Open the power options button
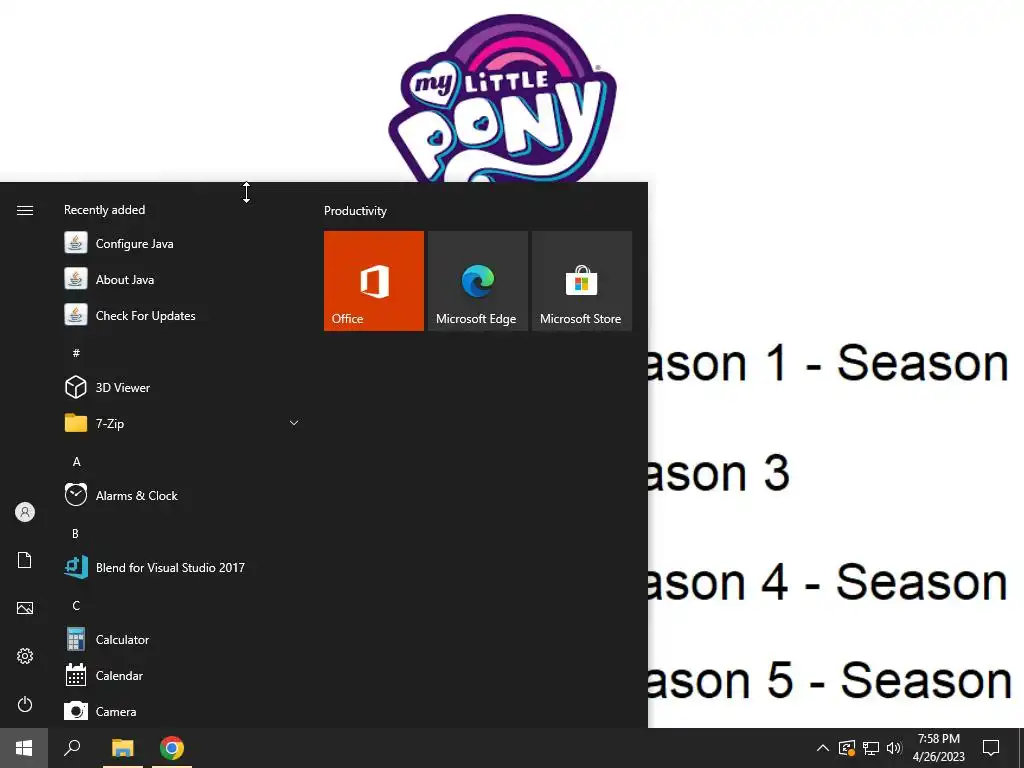 tap(25, 704)
